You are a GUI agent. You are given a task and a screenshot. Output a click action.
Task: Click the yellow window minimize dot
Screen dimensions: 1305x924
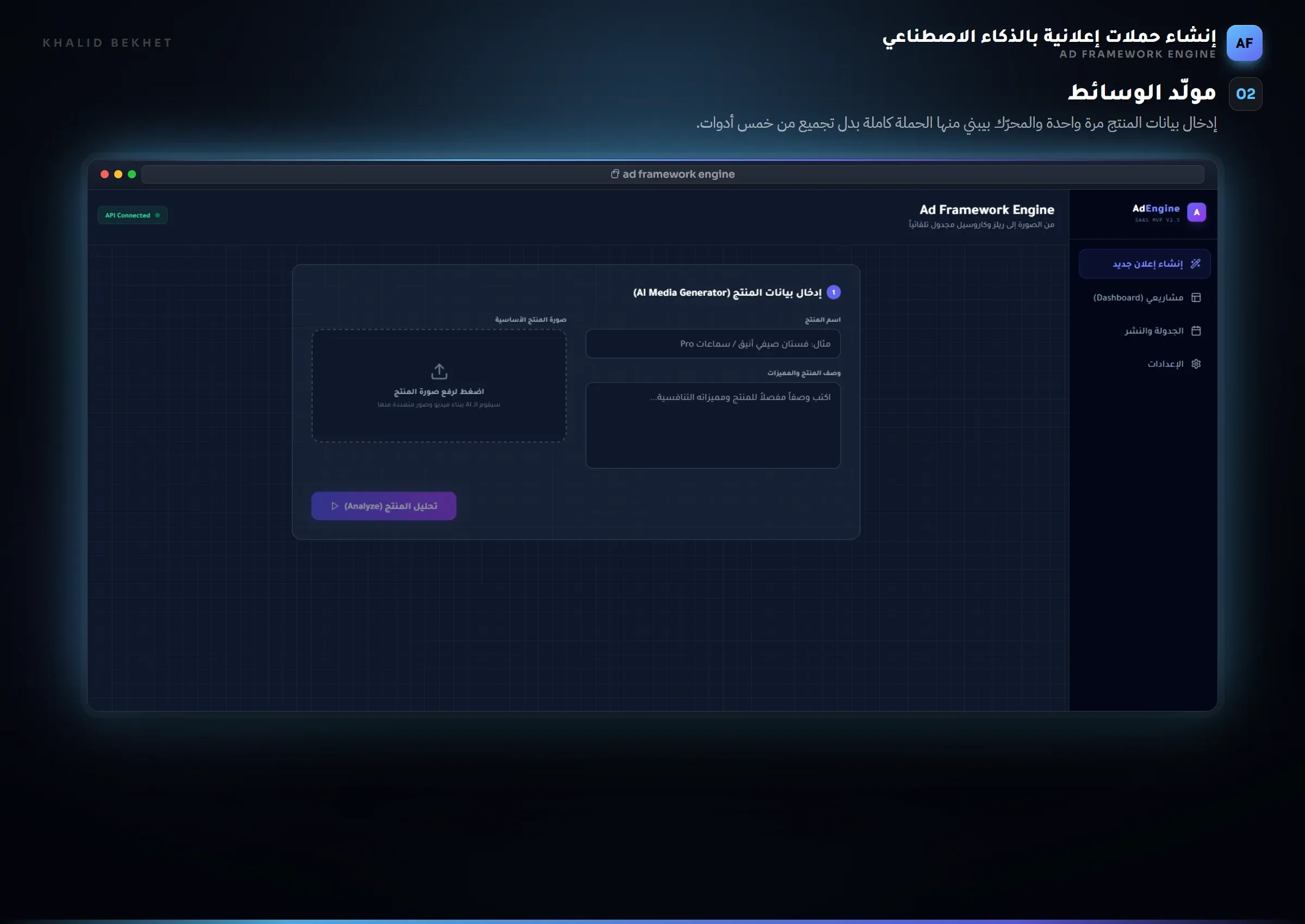tap(119, 174)
